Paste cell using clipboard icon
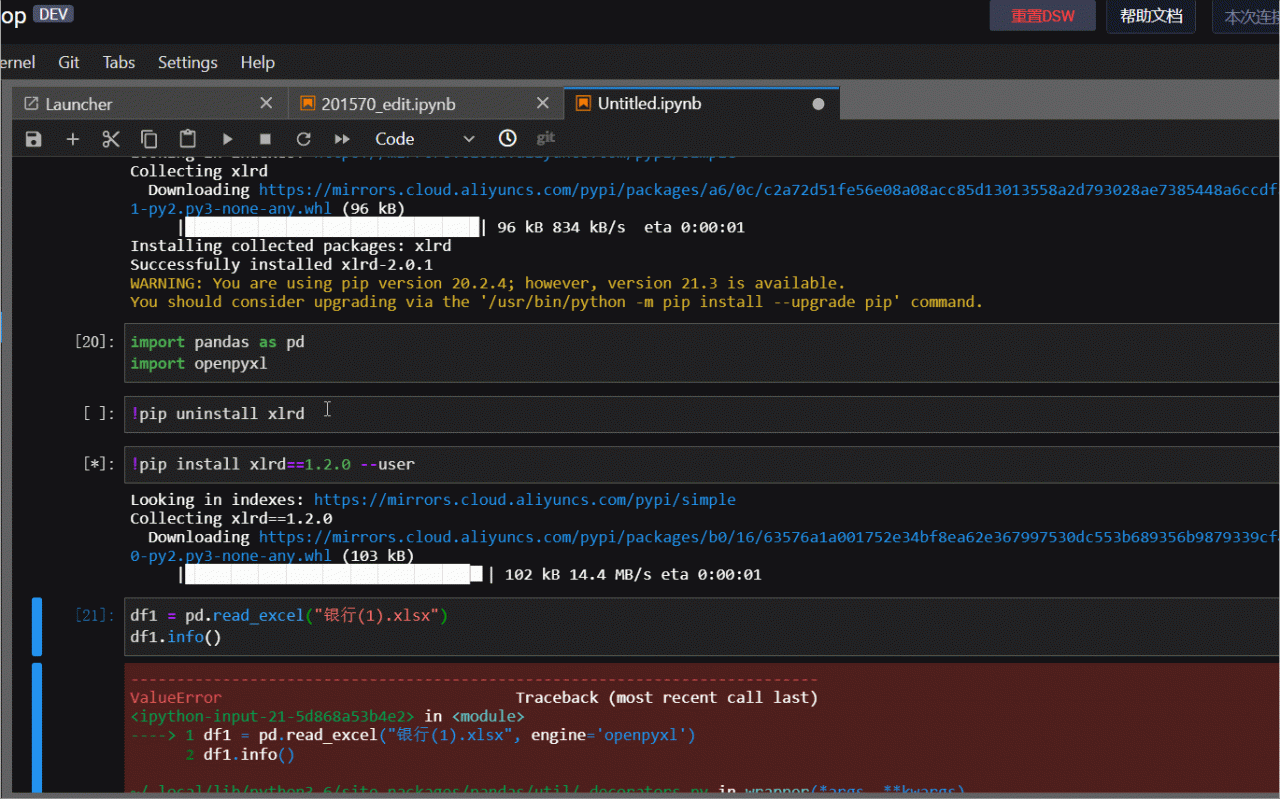Image resolution: width=1280 pixels, height=799 pixels. (x=188, y=139)
